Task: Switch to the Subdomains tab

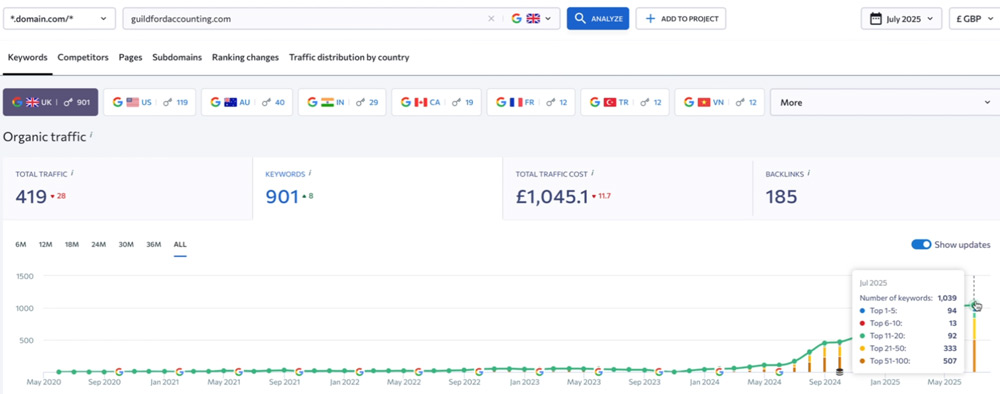Action: tap(177, 57)
